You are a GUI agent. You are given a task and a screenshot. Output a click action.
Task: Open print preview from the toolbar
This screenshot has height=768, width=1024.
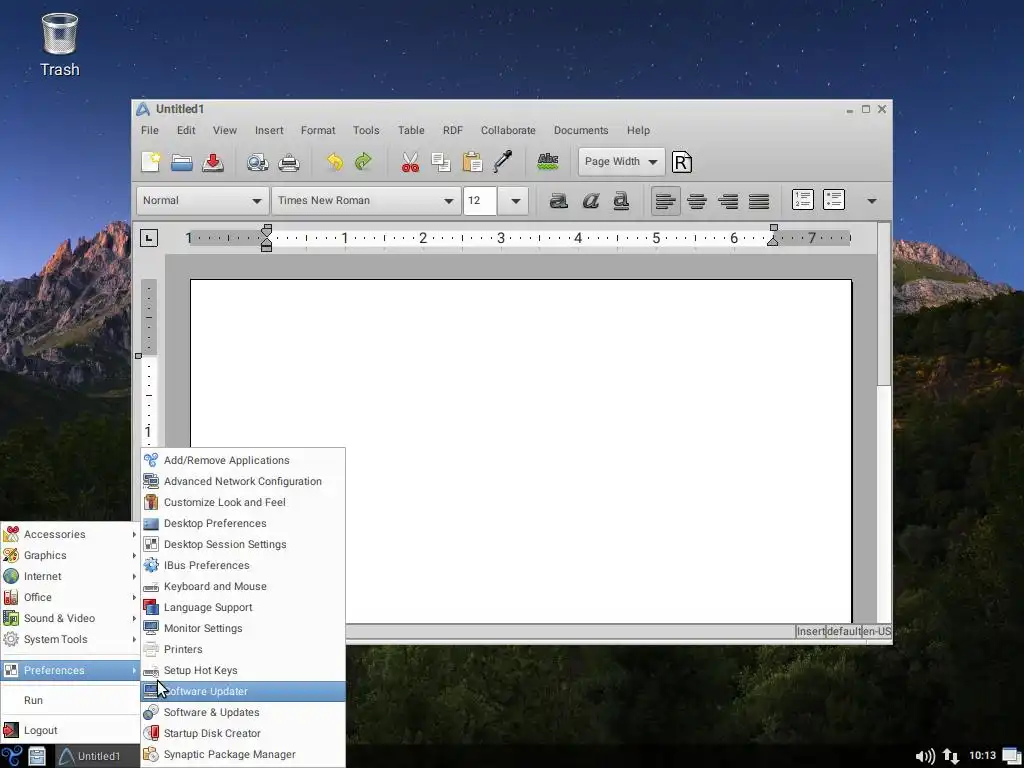coord(257,162)
